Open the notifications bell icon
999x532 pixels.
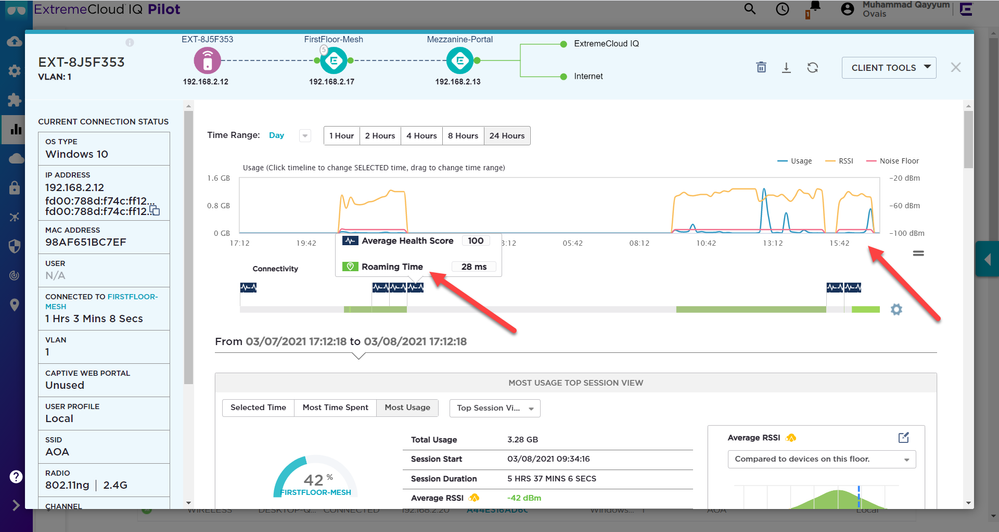(x=813, y=10)
